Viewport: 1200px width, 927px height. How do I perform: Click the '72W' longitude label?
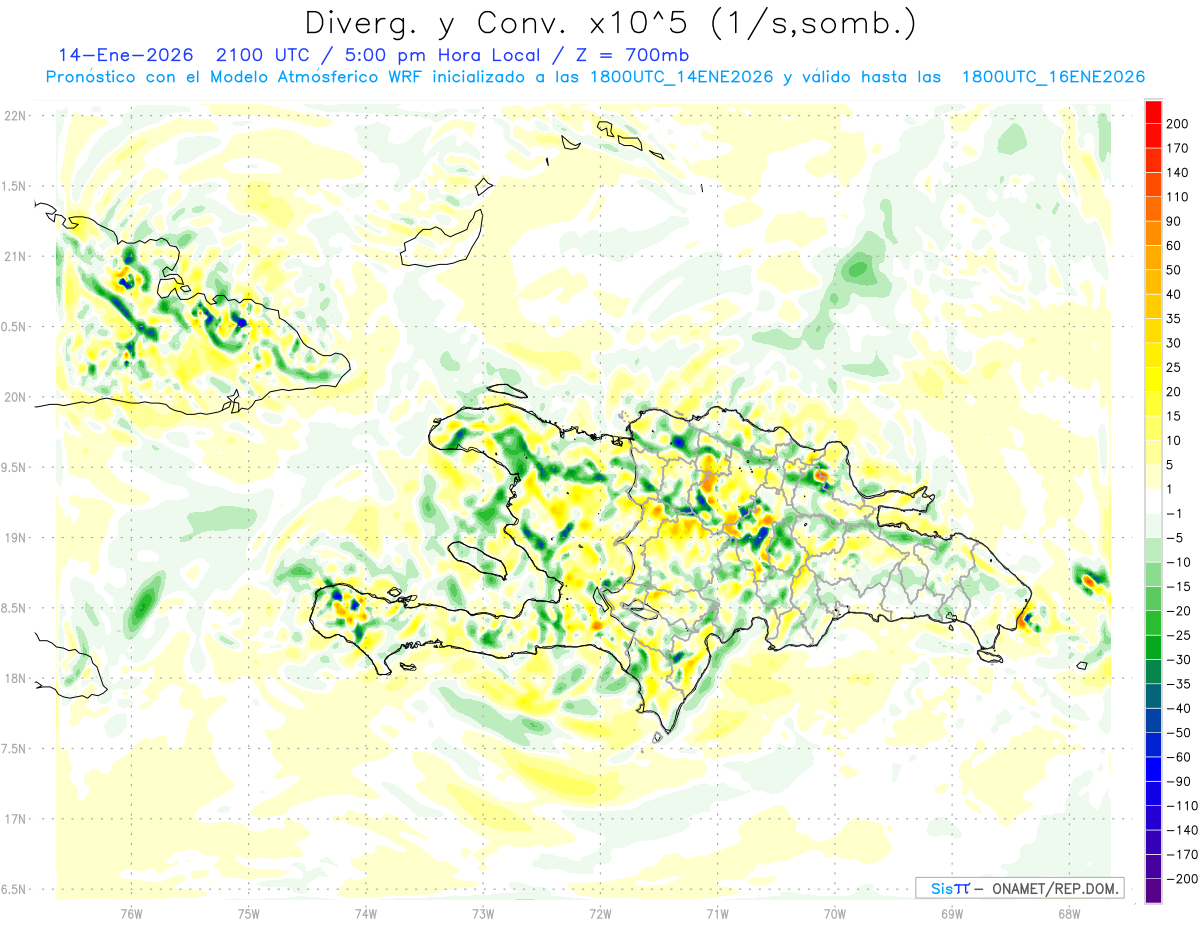[x=600, y=914]
